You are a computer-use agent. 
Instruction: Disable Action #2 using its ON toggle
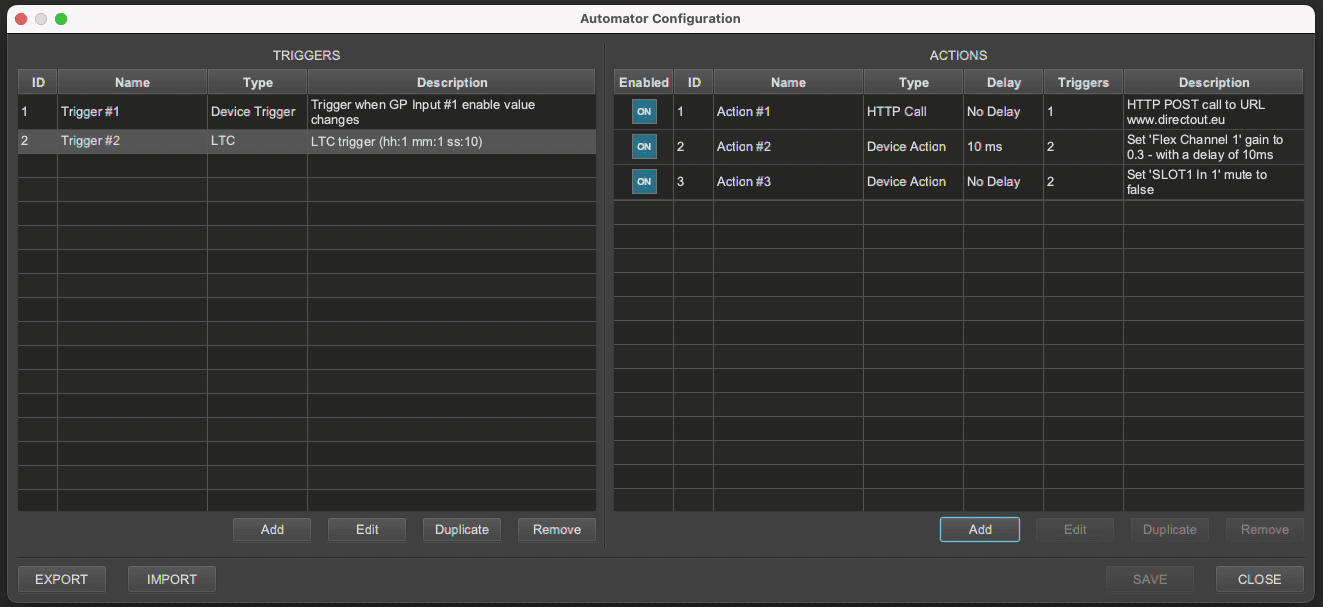pyautogui.click(x=644, y=147)
